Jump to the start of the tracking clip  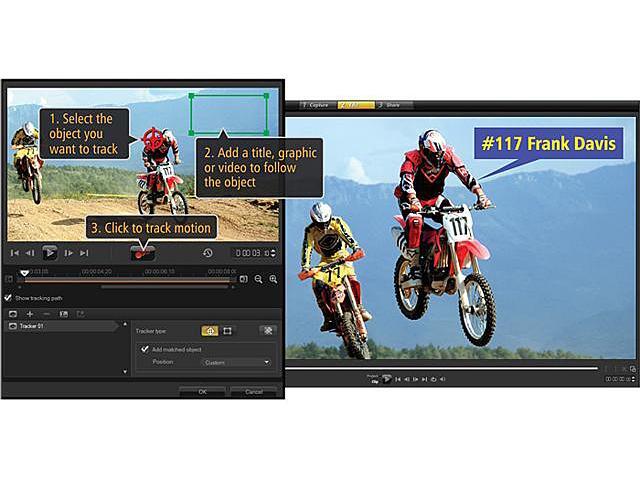tap(15, 253)
